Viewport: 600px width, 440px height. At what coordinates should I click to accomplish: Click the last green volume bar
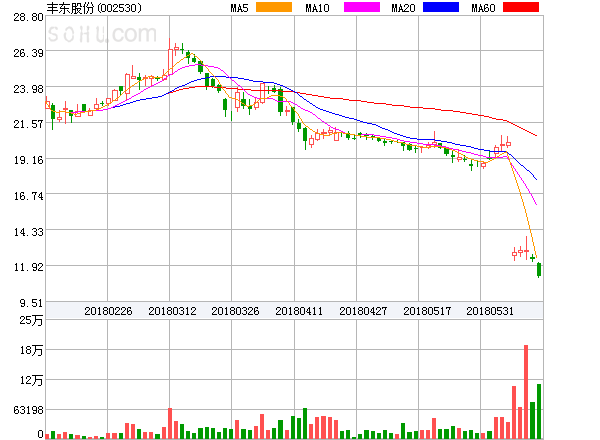pyautogui.click(x=539, y=411)
